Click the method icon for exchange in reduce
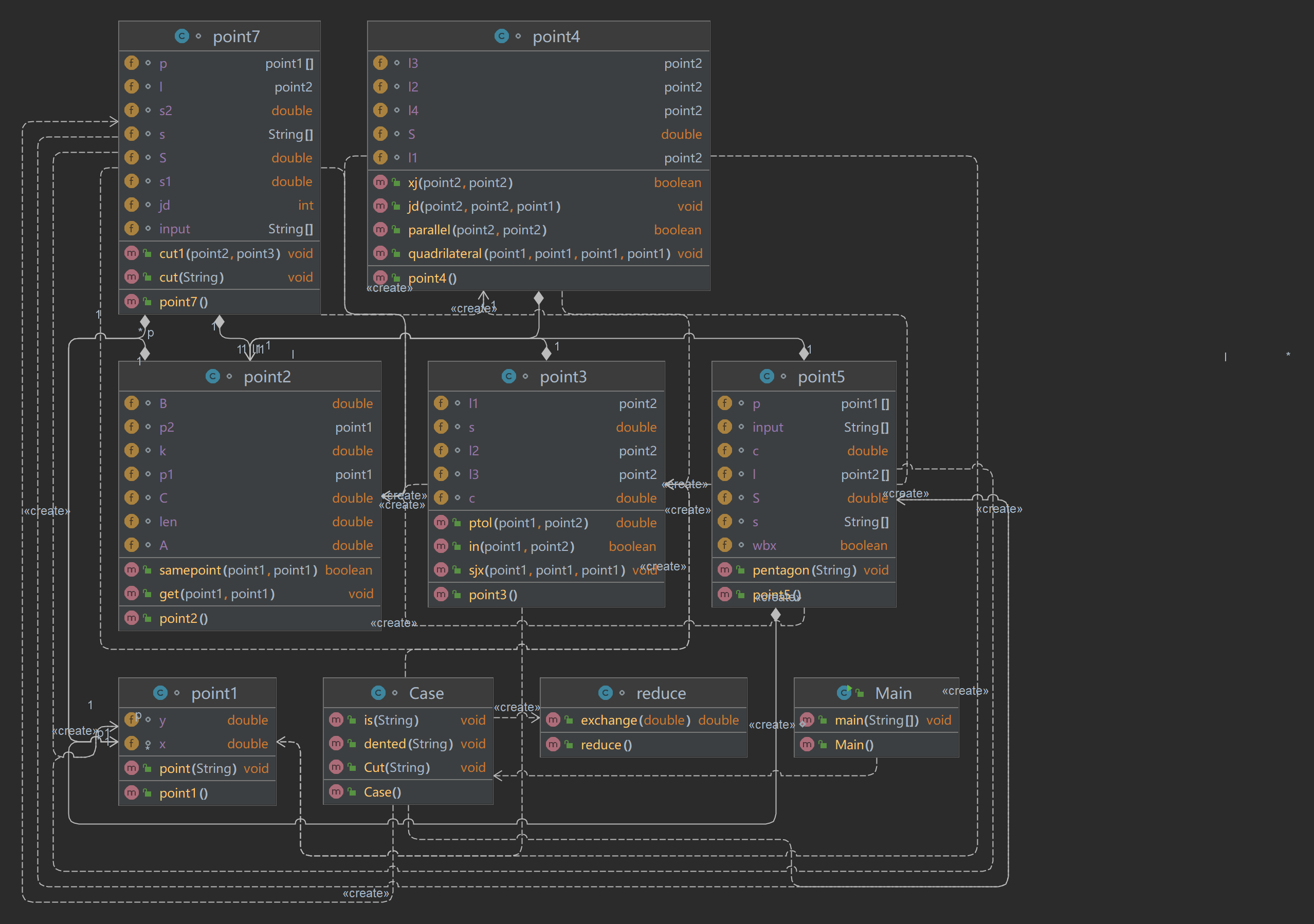 [553, 720]
